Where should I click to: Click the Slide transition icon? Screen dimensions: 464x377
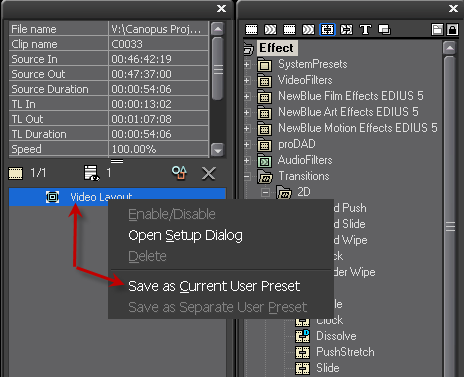(x=302, y=368)
